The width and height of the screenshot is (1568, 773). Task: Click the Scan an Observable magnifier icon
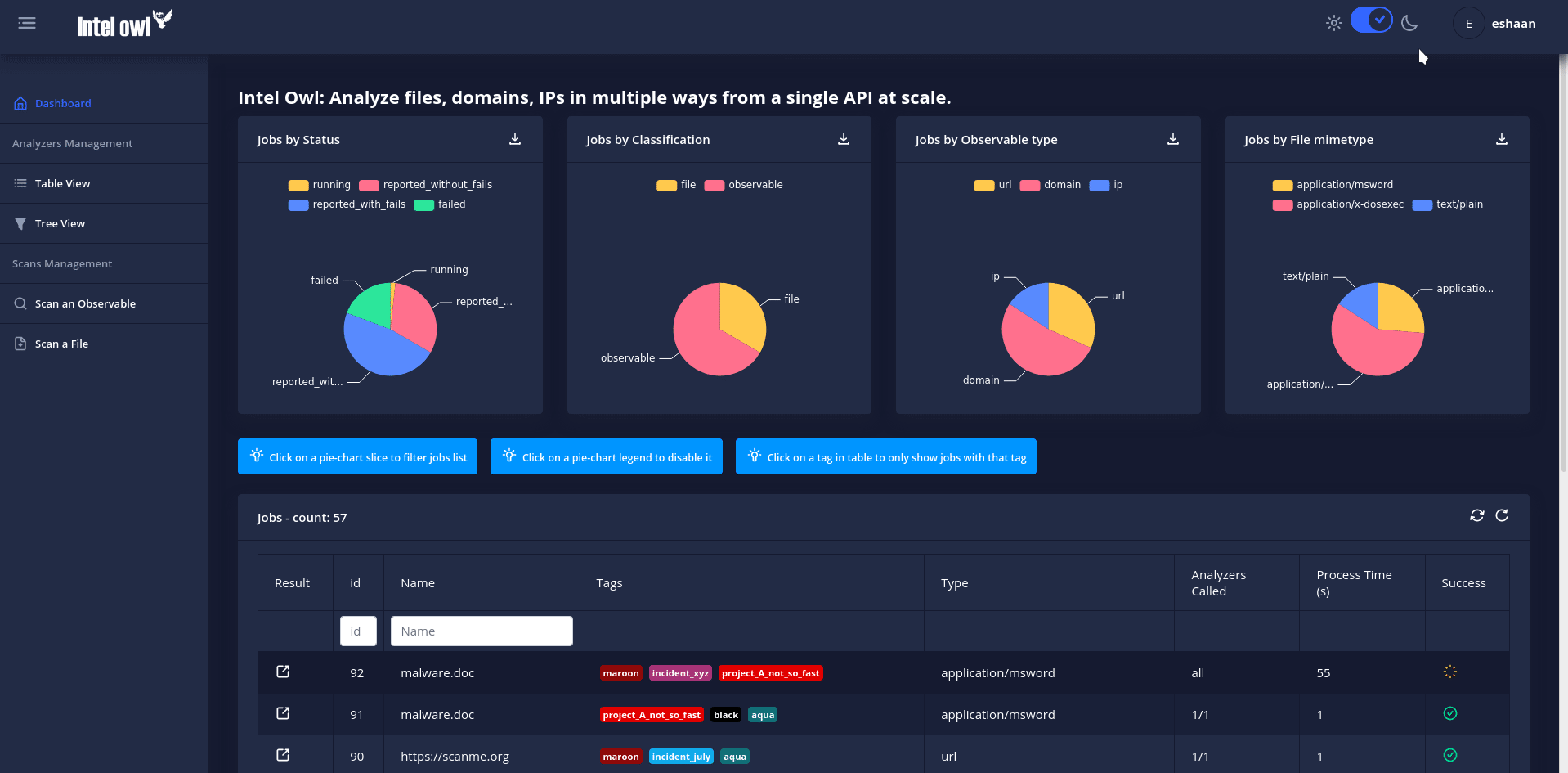click(x=20, y=303)
